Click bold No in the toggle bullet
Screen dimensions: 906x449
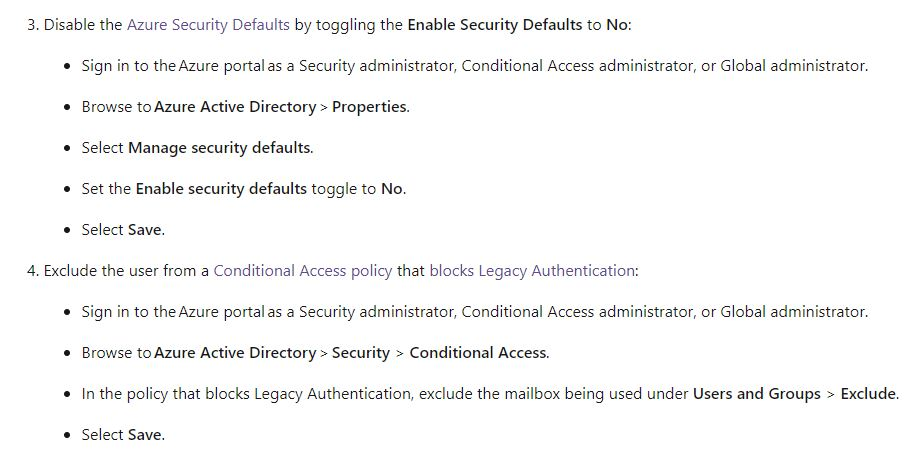tap(392, 189)
